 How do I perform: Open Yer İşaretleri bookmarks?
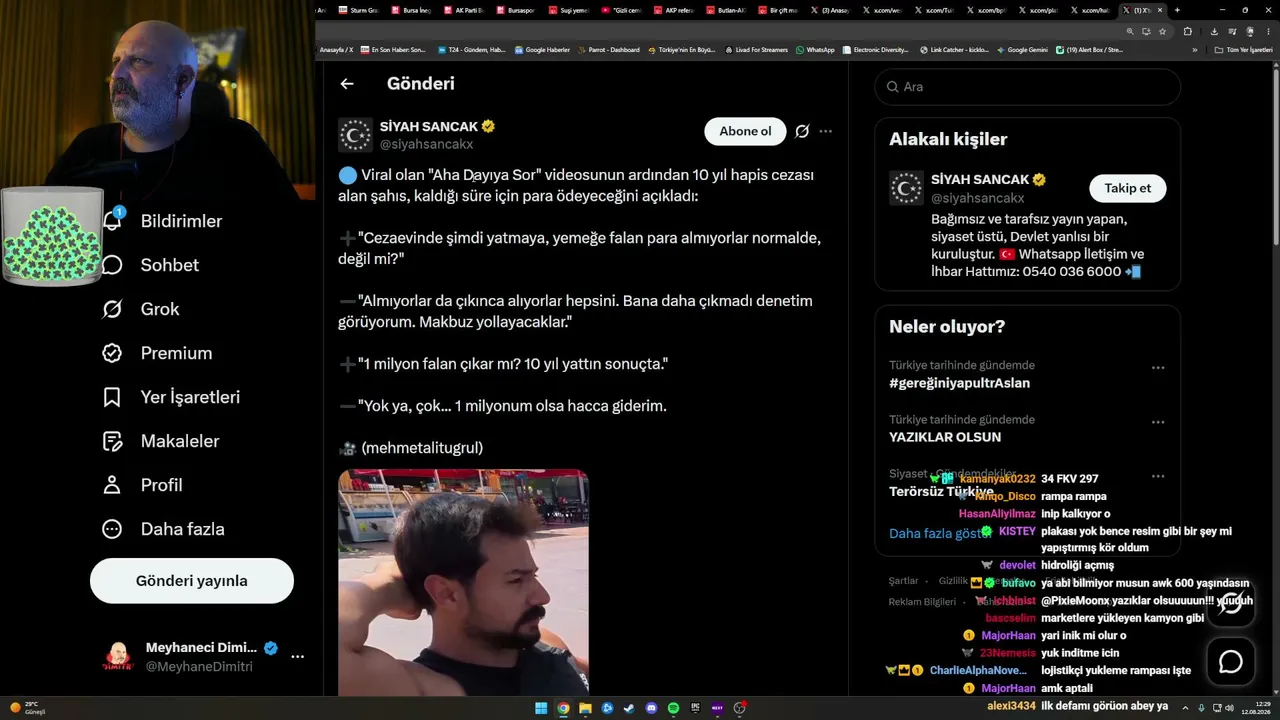coord(171,397)
